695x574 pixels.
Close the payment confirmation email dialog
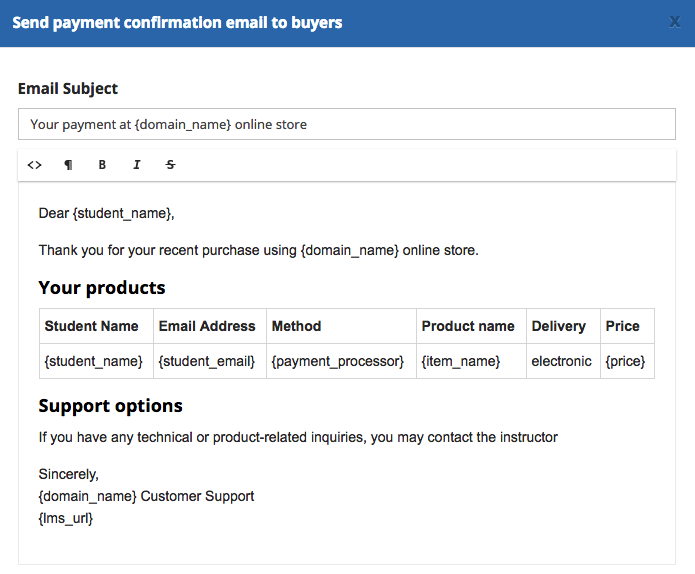675,22
